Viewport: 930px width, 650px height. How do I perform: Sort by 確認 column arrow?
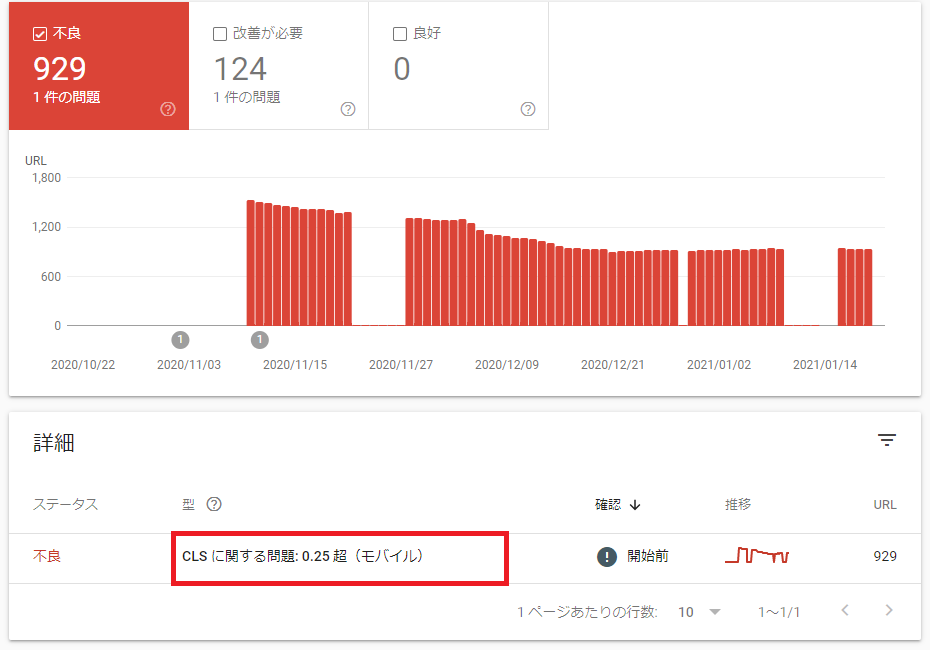click(635, 505)
